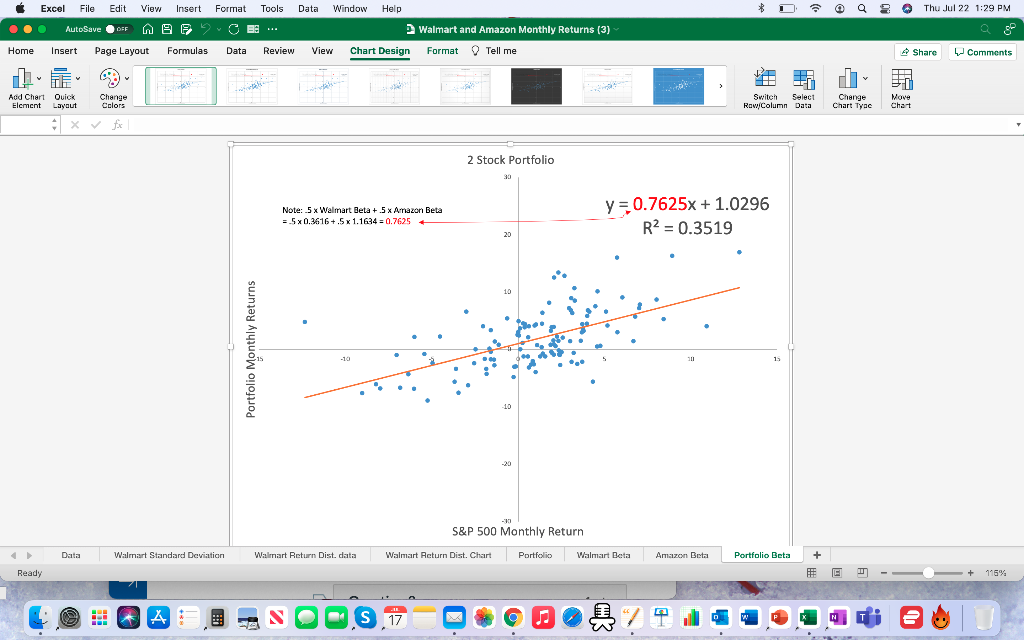Click the Move Chart icon
This screenshot has height=640, width=1024.
tap(901, 80)
